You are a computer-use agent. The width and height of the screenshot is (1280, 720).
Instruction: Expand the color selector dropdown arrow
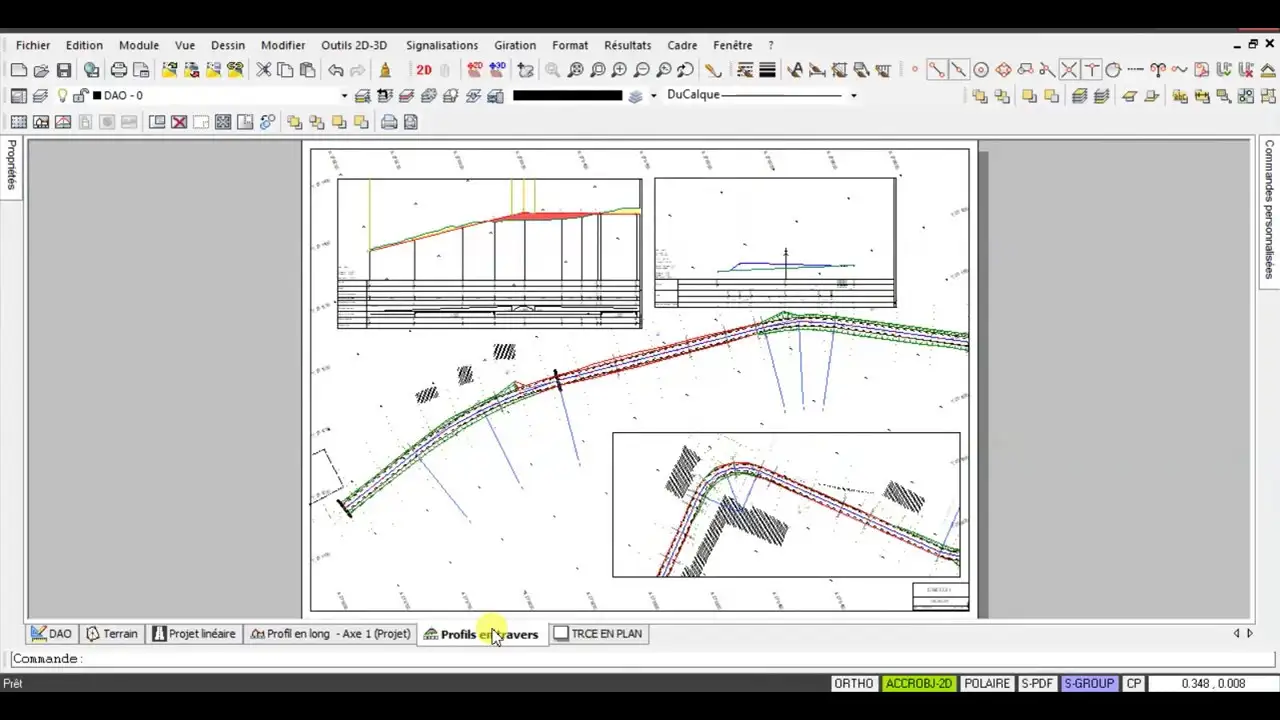click(x=654, y=96)
